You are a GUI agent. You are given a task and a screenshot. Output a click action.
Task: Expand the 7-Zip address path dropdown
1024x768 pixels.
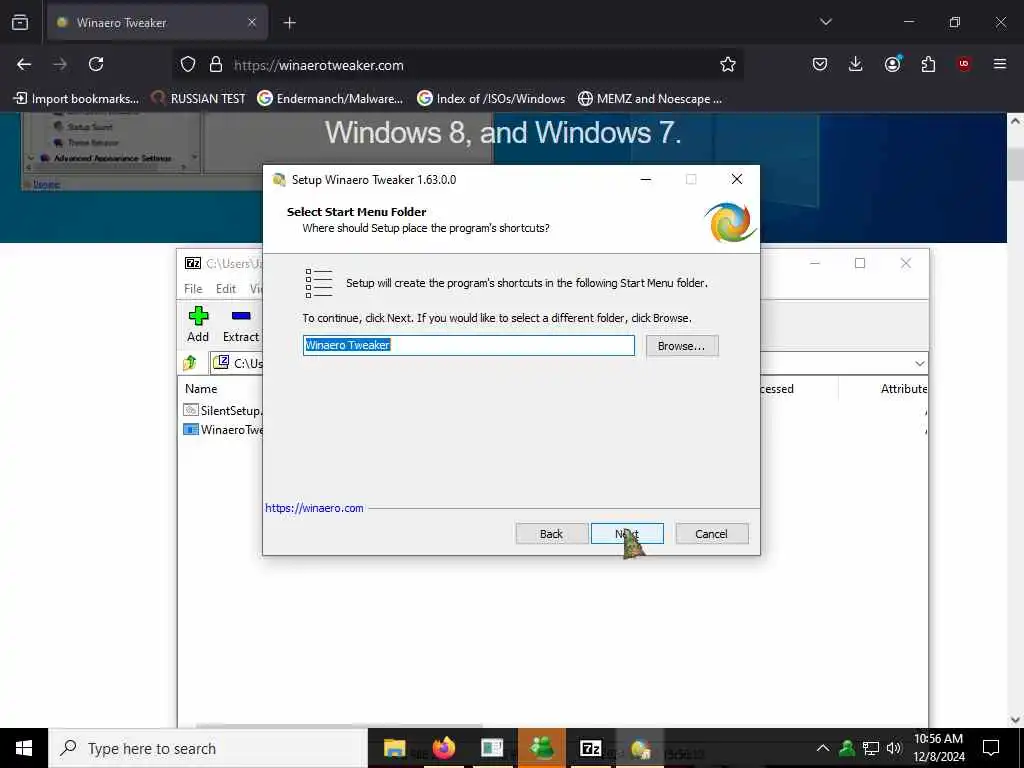[920, 363]
